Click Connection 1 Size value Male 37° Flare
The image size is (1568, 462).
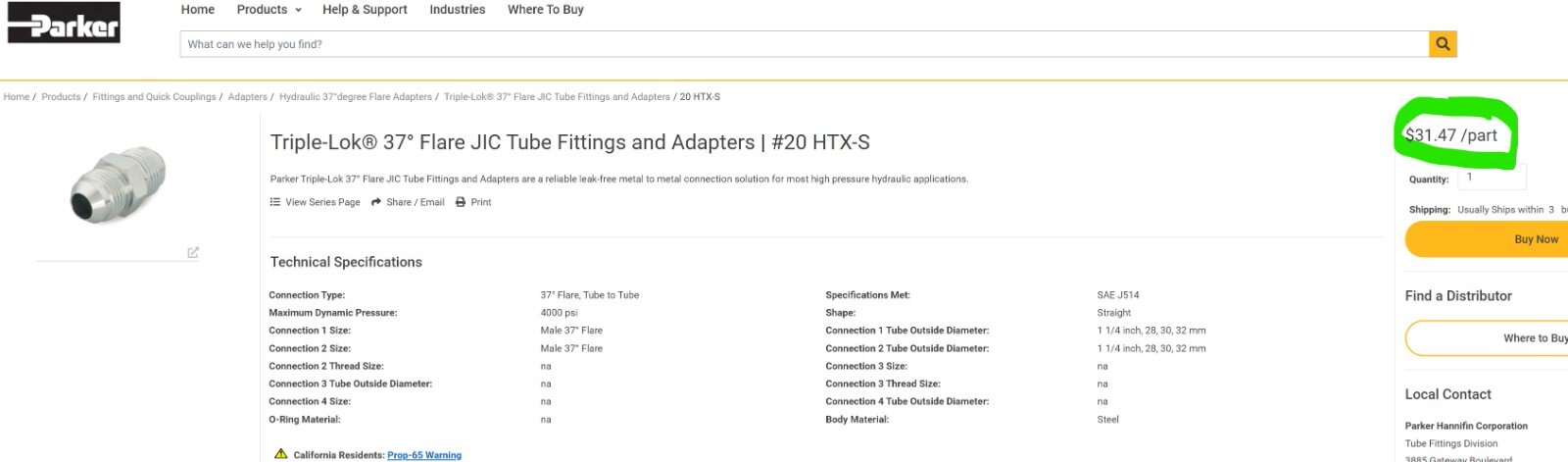pos(571,331)
